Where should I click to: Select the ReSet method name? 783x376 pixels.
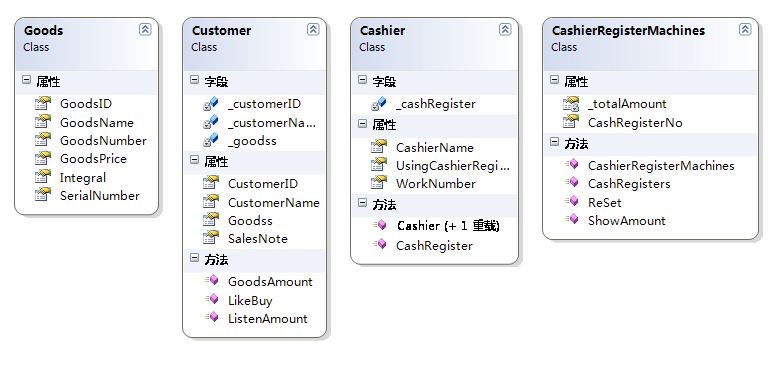(605, 202)
